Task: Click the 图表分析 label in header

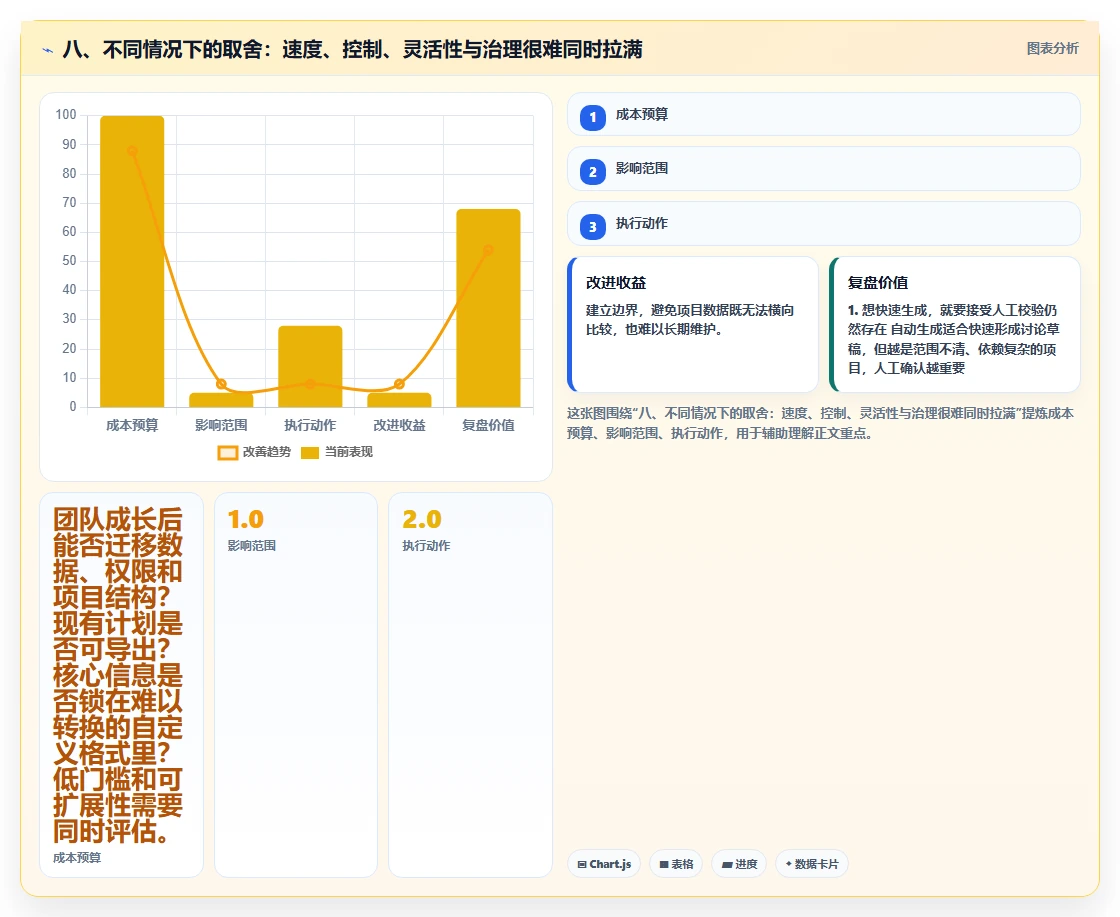Action: (x=1052, y=49)
